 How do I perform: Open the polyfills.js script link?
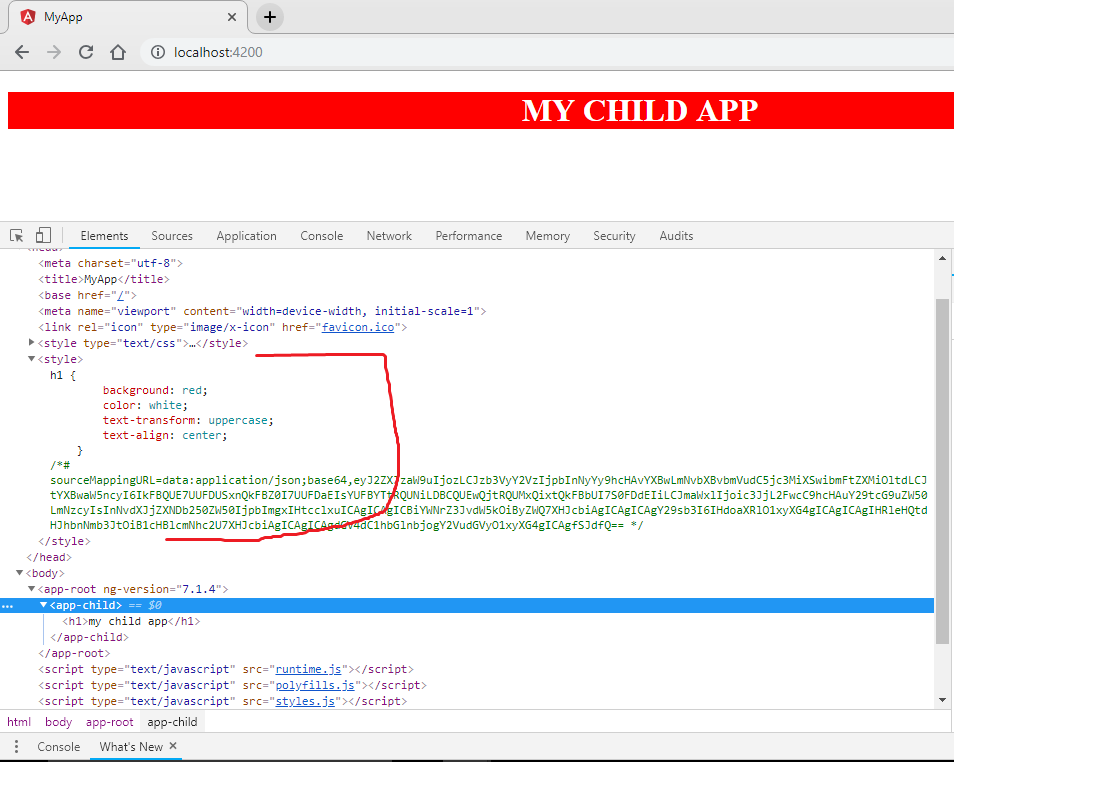[x=314, y=685]
